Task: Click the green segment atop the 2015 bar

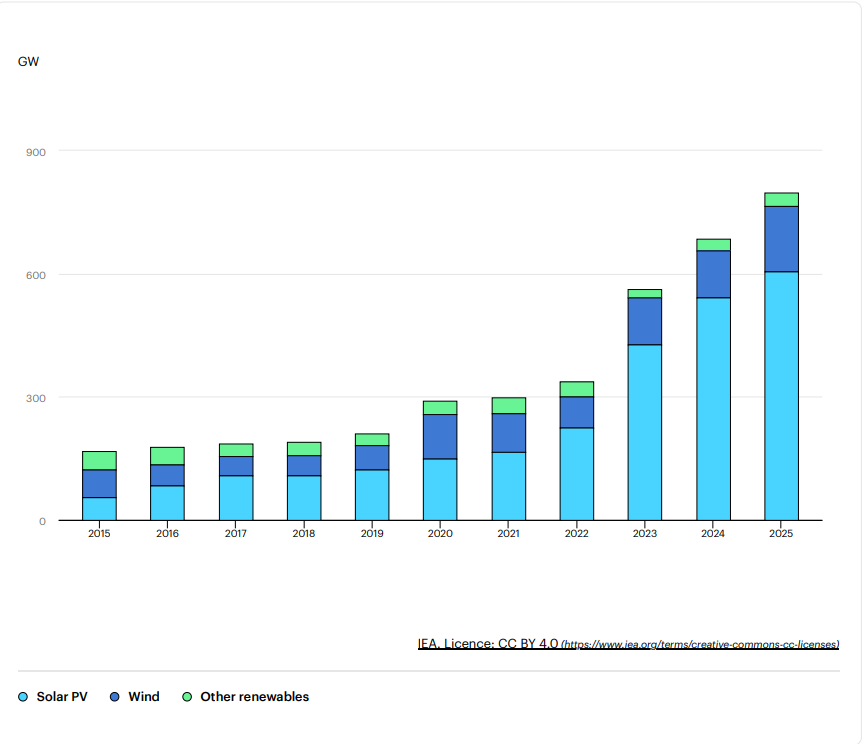Action: pos(98,458)
